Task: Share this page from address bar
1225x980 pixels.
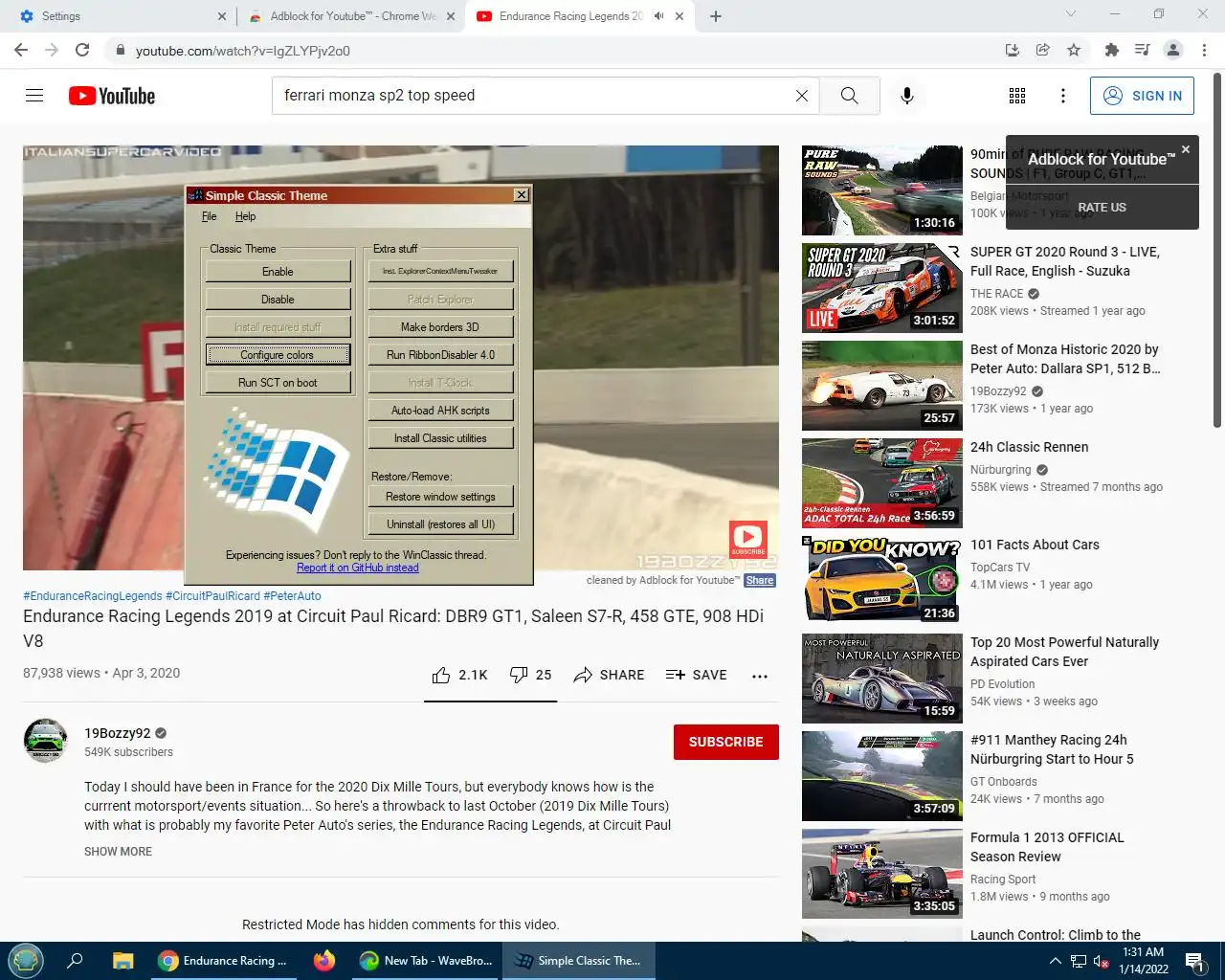Action: coord(1043,50)
